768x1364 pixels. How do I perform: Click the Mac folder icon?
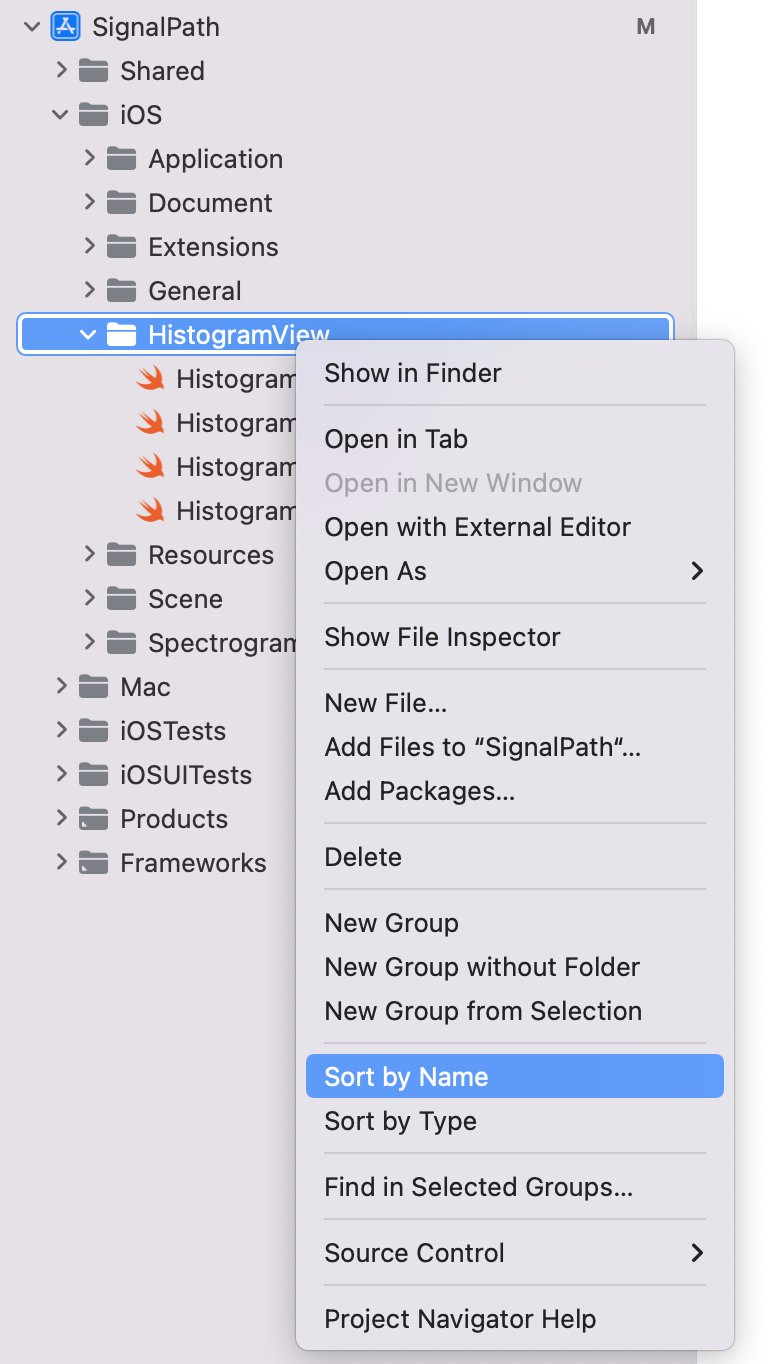93,687
